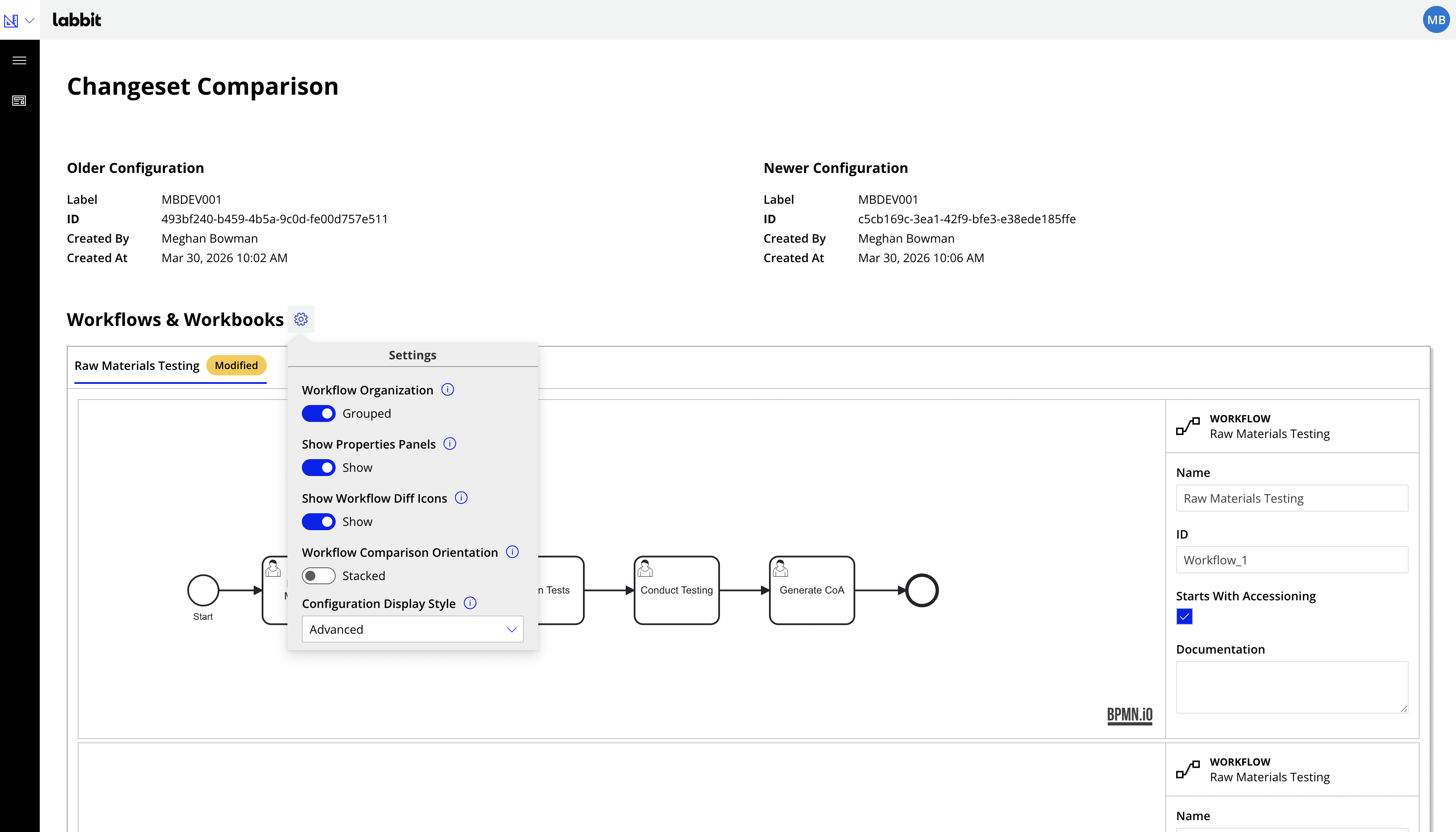1456x832 pixels.
Task: Click the info icon next to Workflow Organization
Action: [447, 390]
